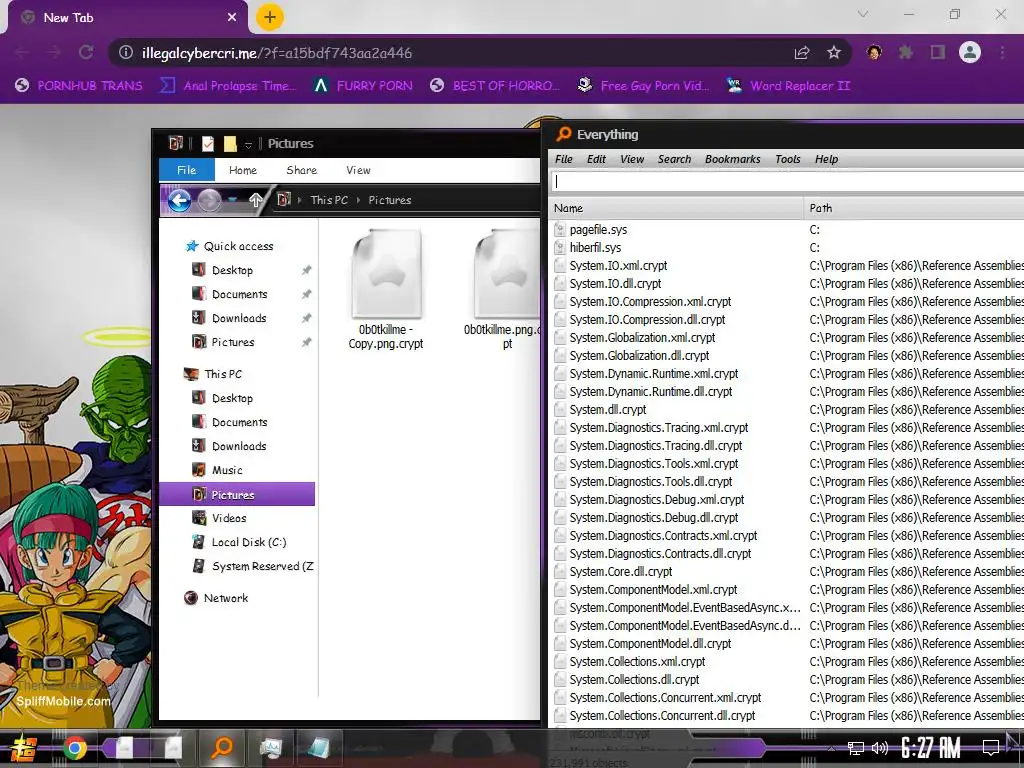Switch to the Home ribbon tab

[243, 170]
